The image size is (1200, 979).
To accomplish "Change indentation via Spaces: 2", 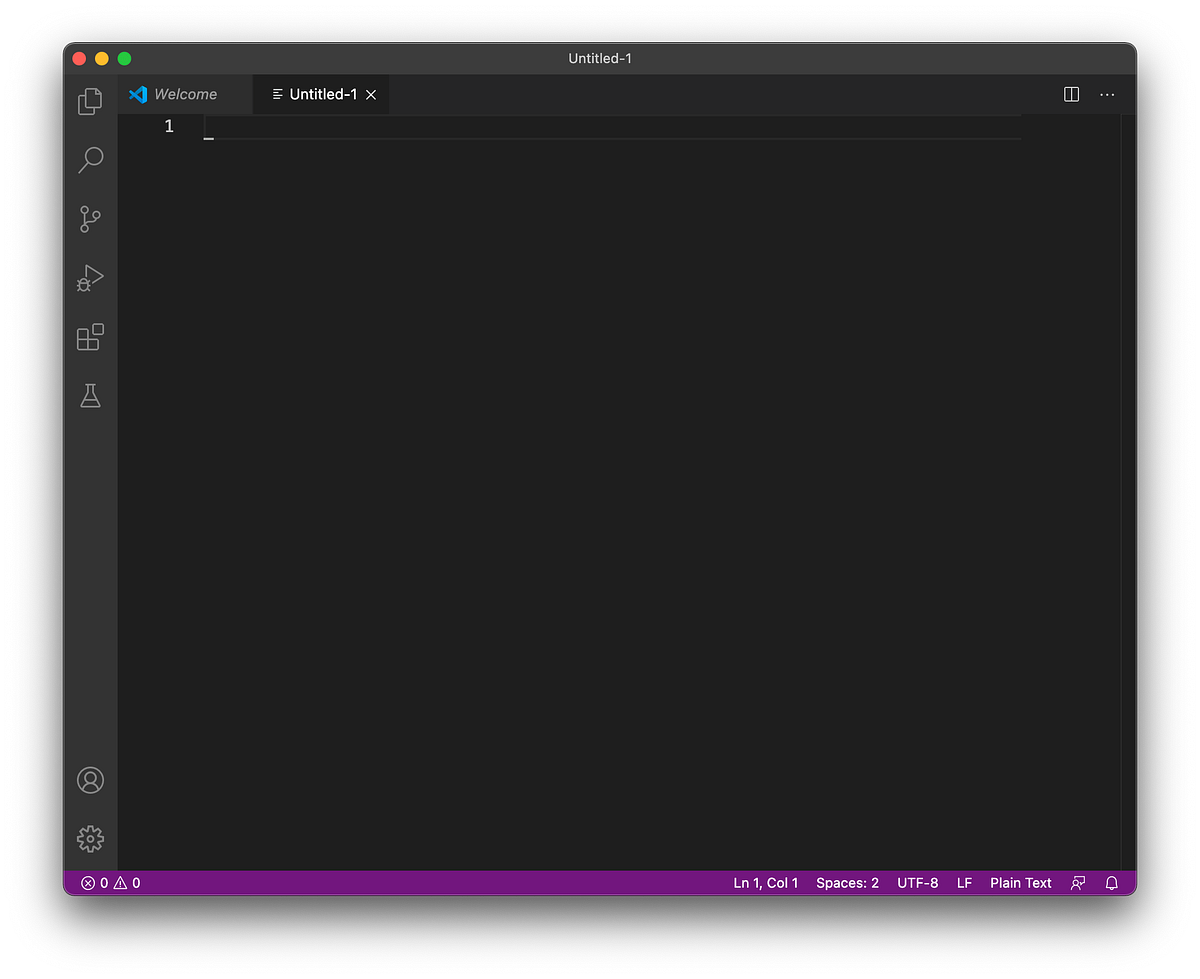I will 847,883.
